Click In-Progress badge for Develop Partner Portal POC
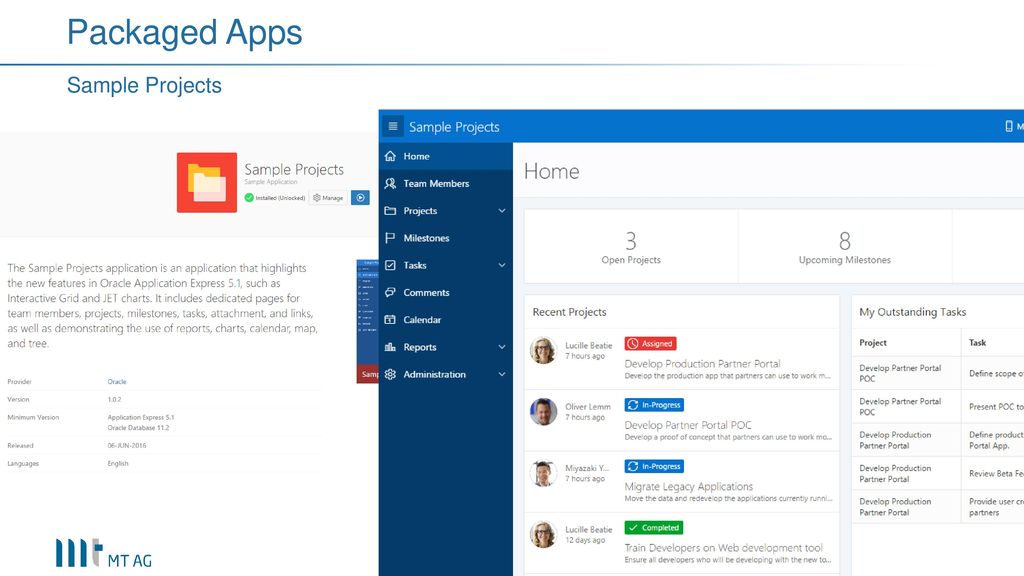The height and width of the screenshot is (576, 1024). (654, 405)
